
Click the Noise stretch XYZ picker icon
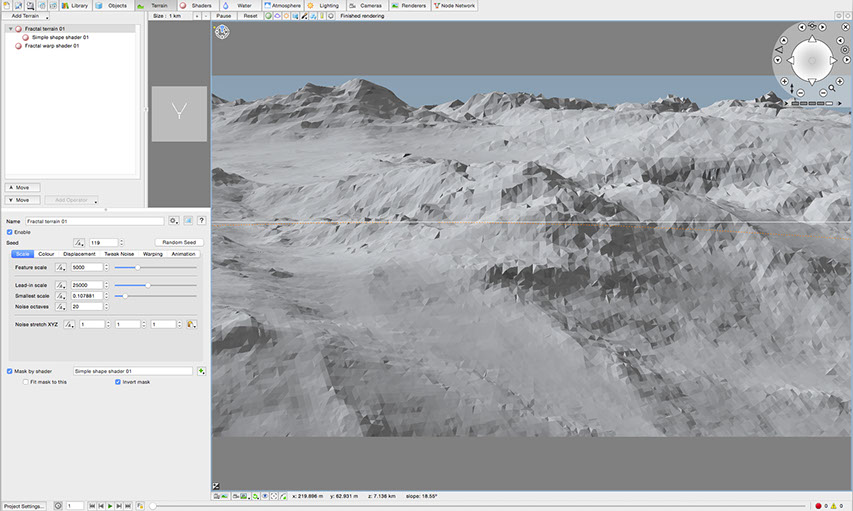190,324
